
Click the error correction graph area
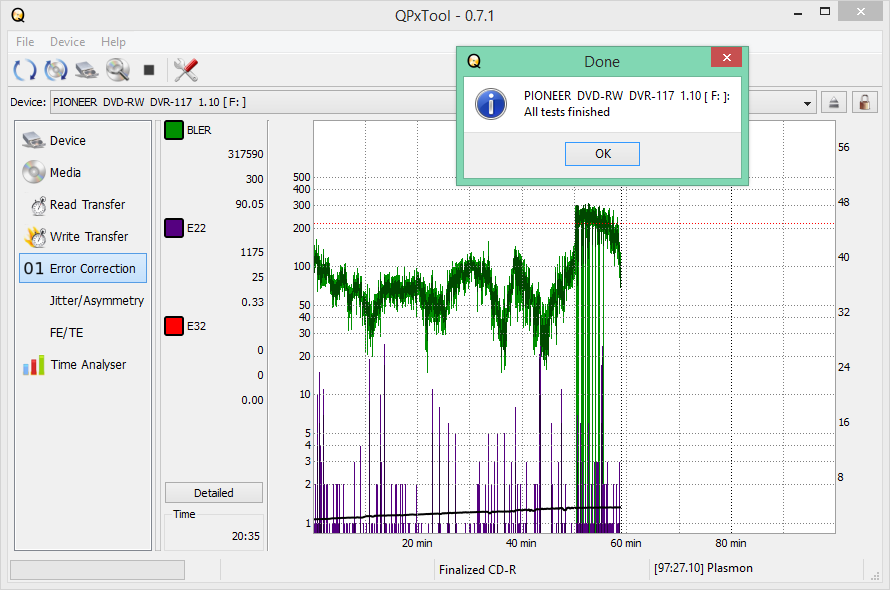[574, 327]
